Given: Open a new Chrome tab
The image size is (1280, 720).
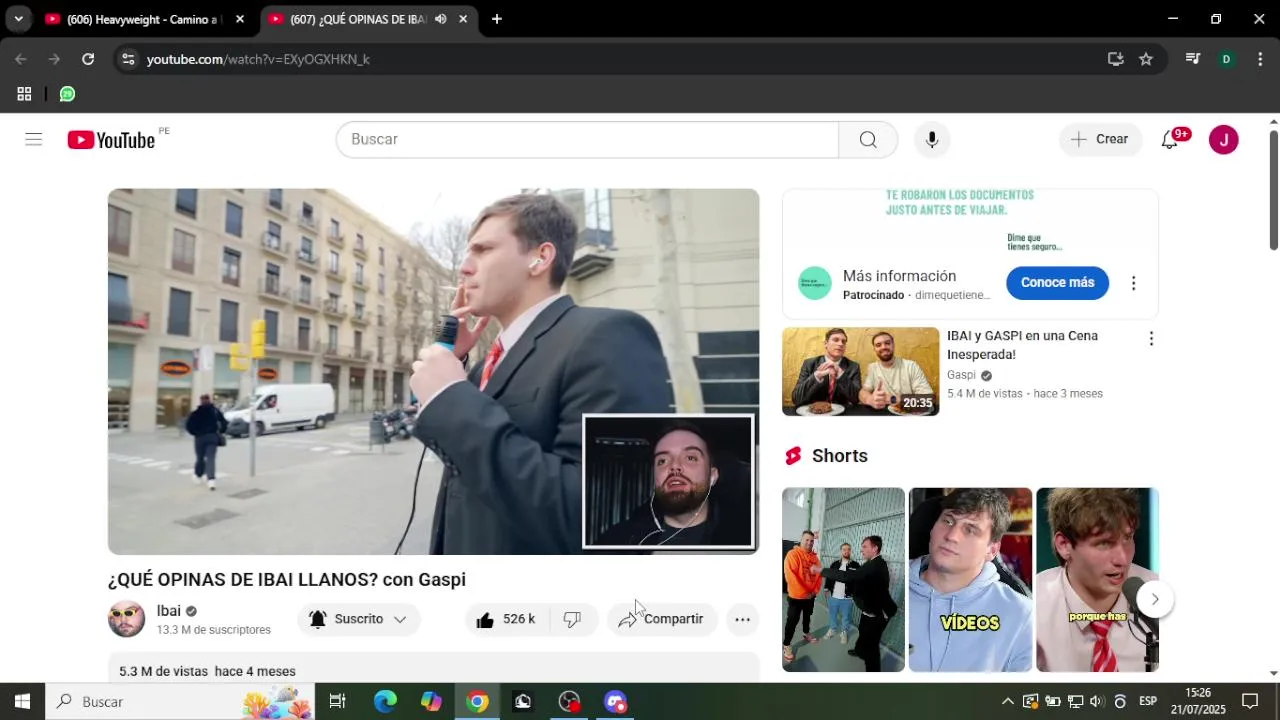Looking at the screenshot, I should coord(497,19).
